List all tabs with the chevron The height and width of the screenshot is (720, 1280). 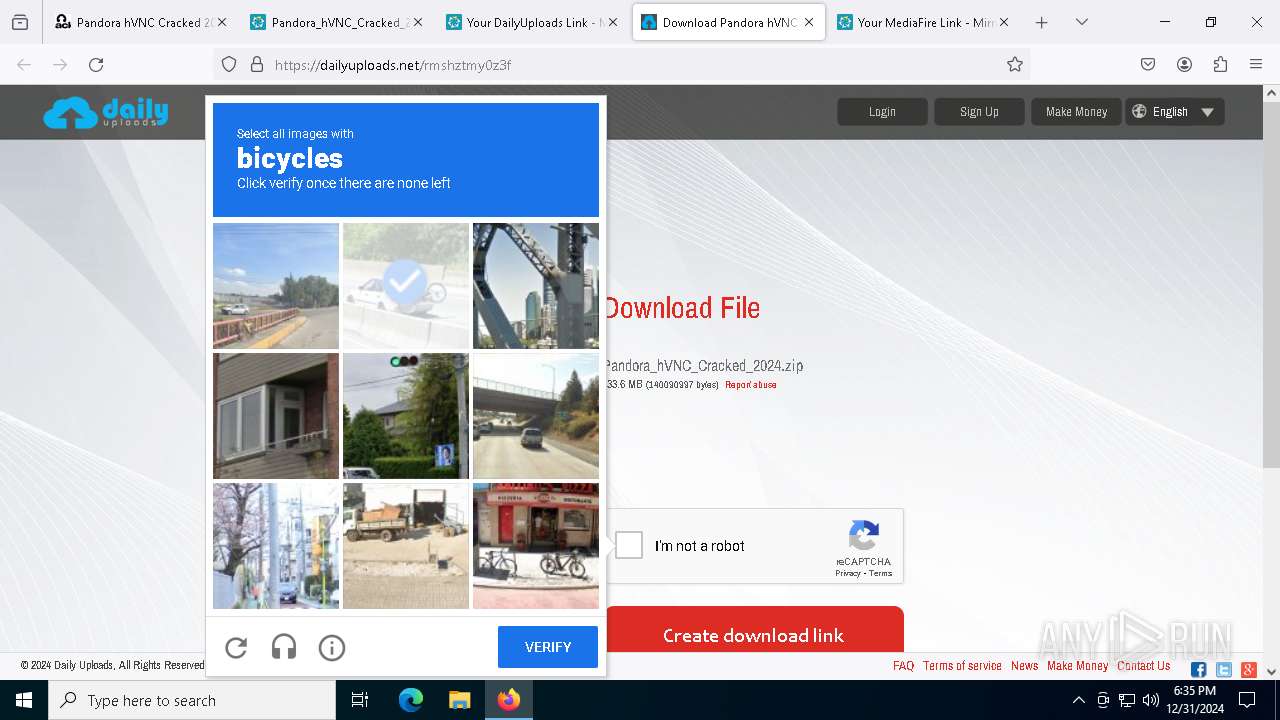[x=1082, y=22]
